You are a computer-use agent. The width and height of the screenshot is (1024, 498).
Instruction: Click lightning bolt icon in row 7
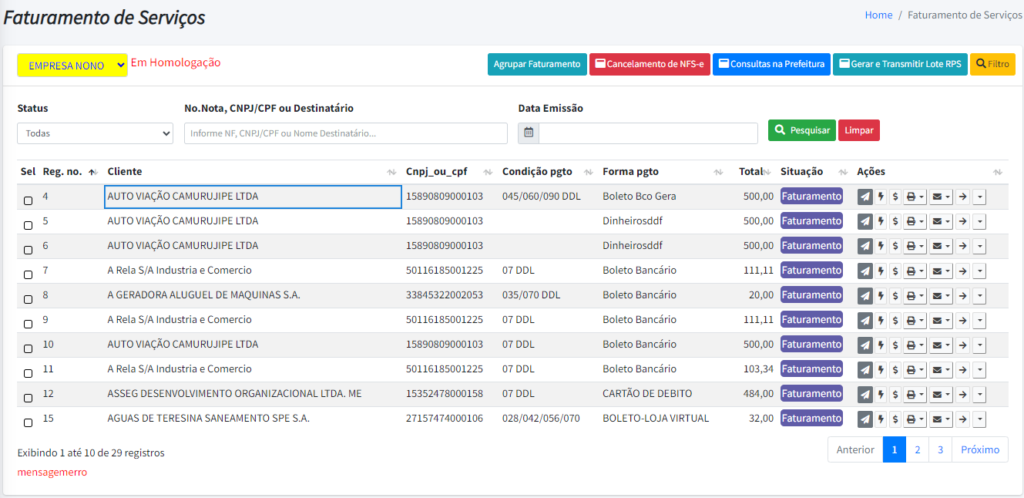coord(880,271)
